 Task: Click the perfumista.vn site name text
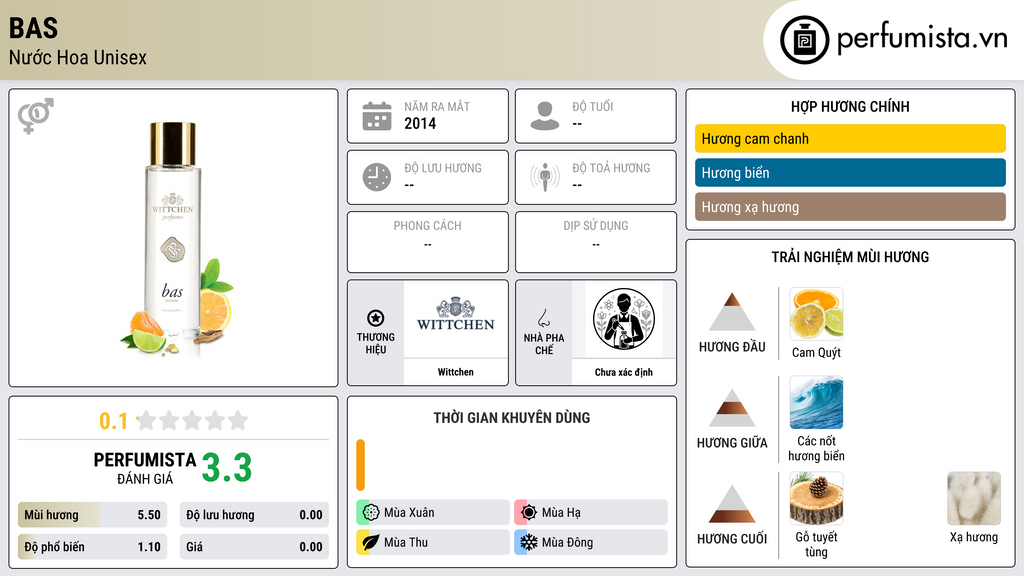[922, 39]
